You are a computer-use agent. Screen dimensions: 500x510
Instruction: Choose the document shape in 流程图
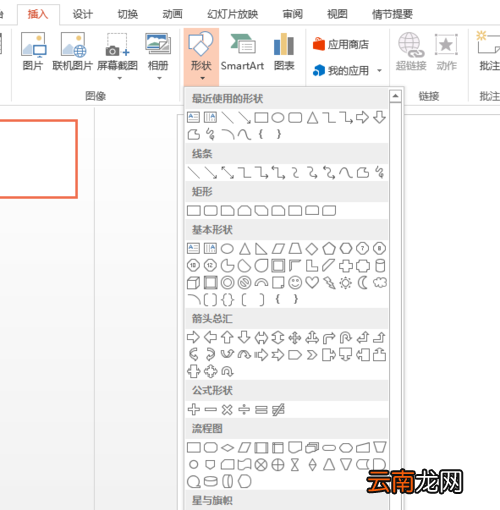point(295,448)
